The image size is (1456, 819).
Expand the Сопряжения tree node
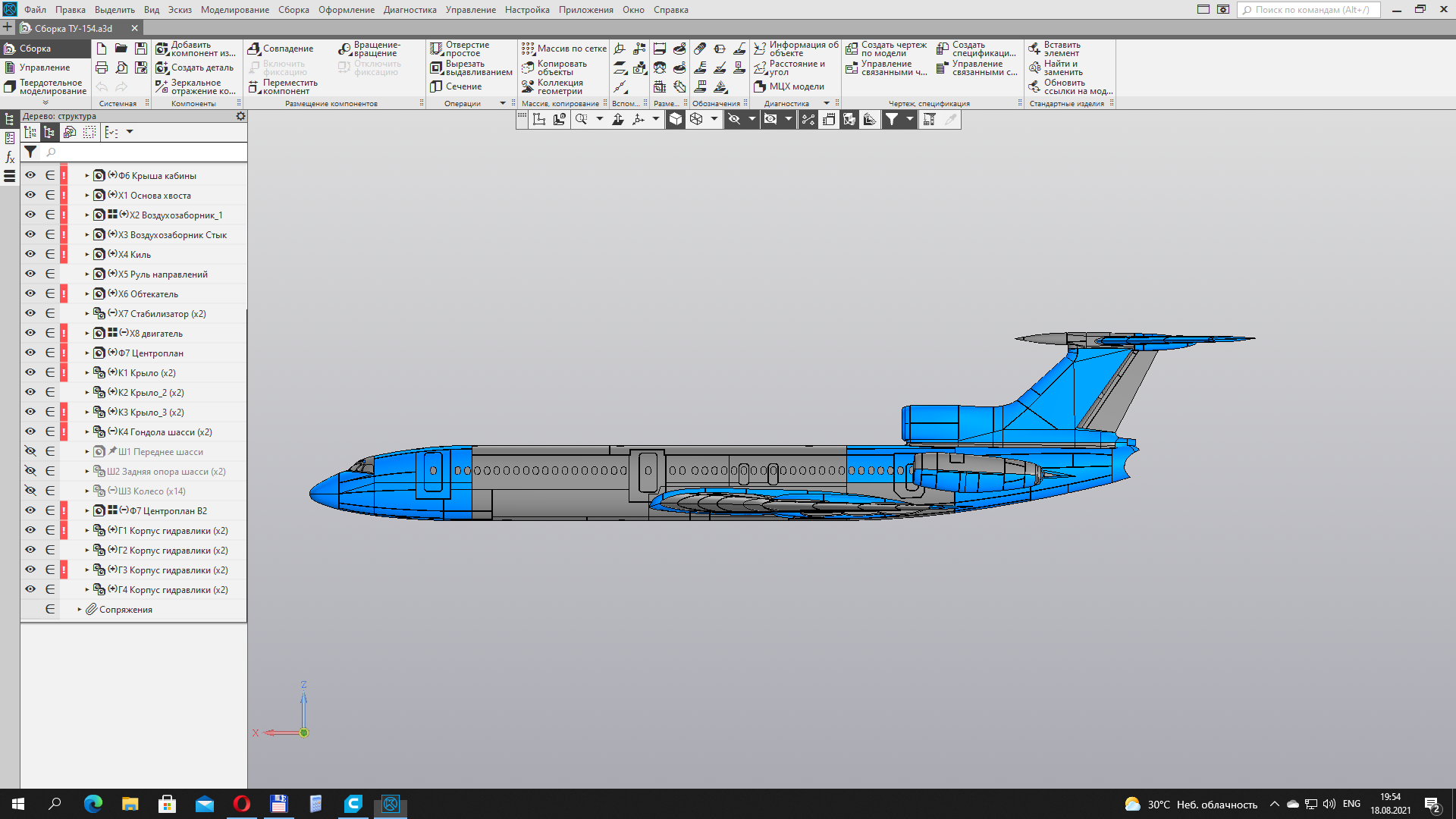[x=80, y=609]
